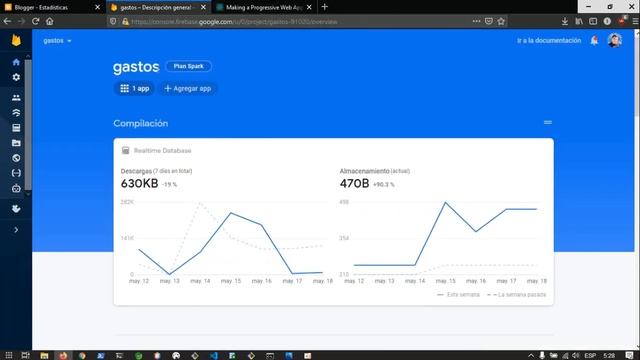The image size is (640, 360).
Task: Go to browser home page
Action: coord(49,21)
